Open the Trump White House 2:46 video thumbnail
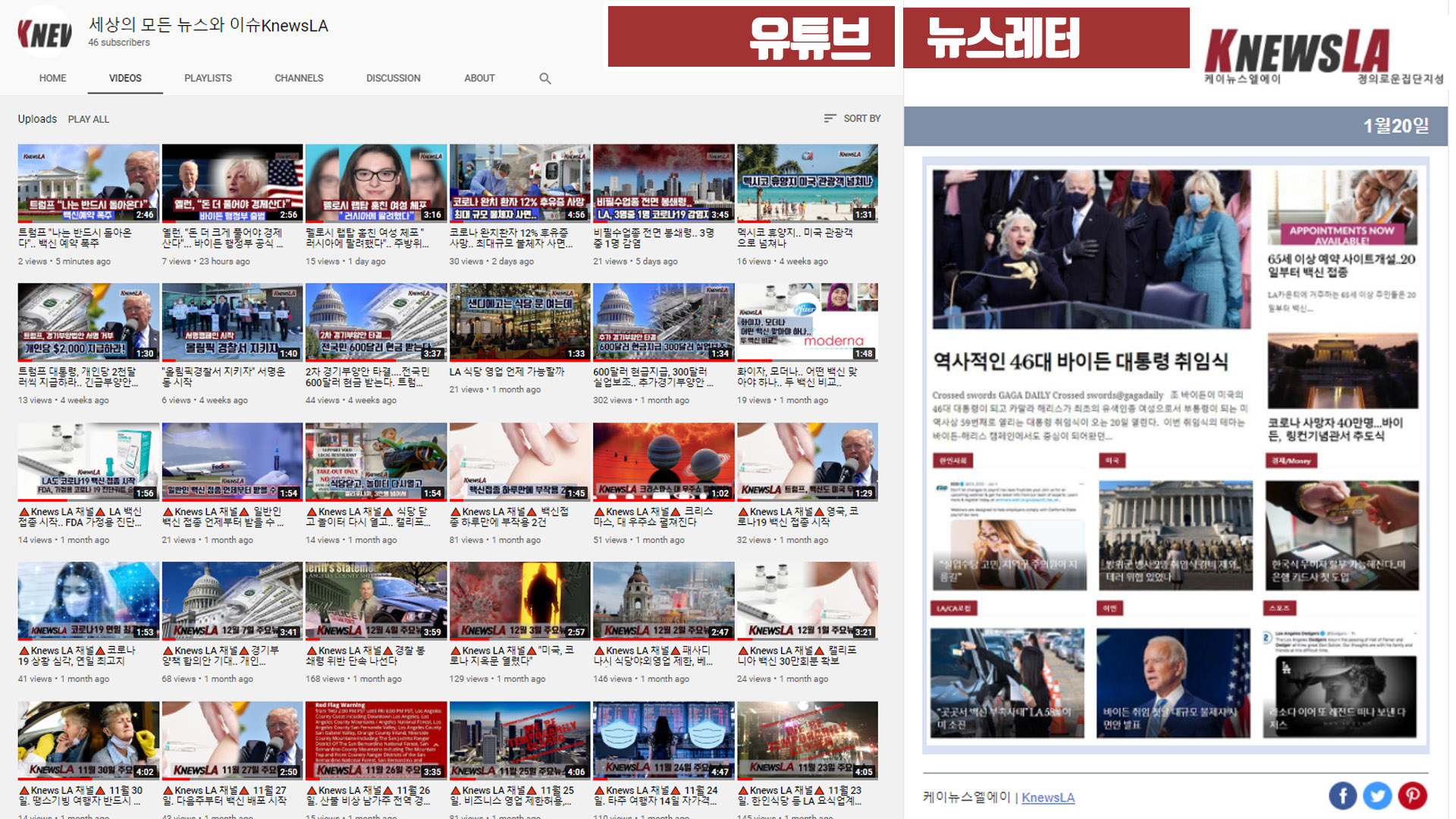The image size is (1456, 819). [x=88, y=183]
